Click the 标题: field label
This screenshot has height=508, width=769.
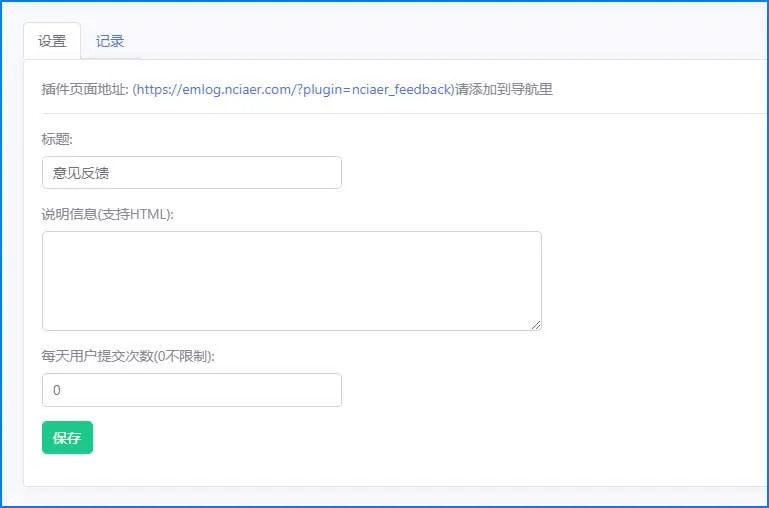click(57, 139)
